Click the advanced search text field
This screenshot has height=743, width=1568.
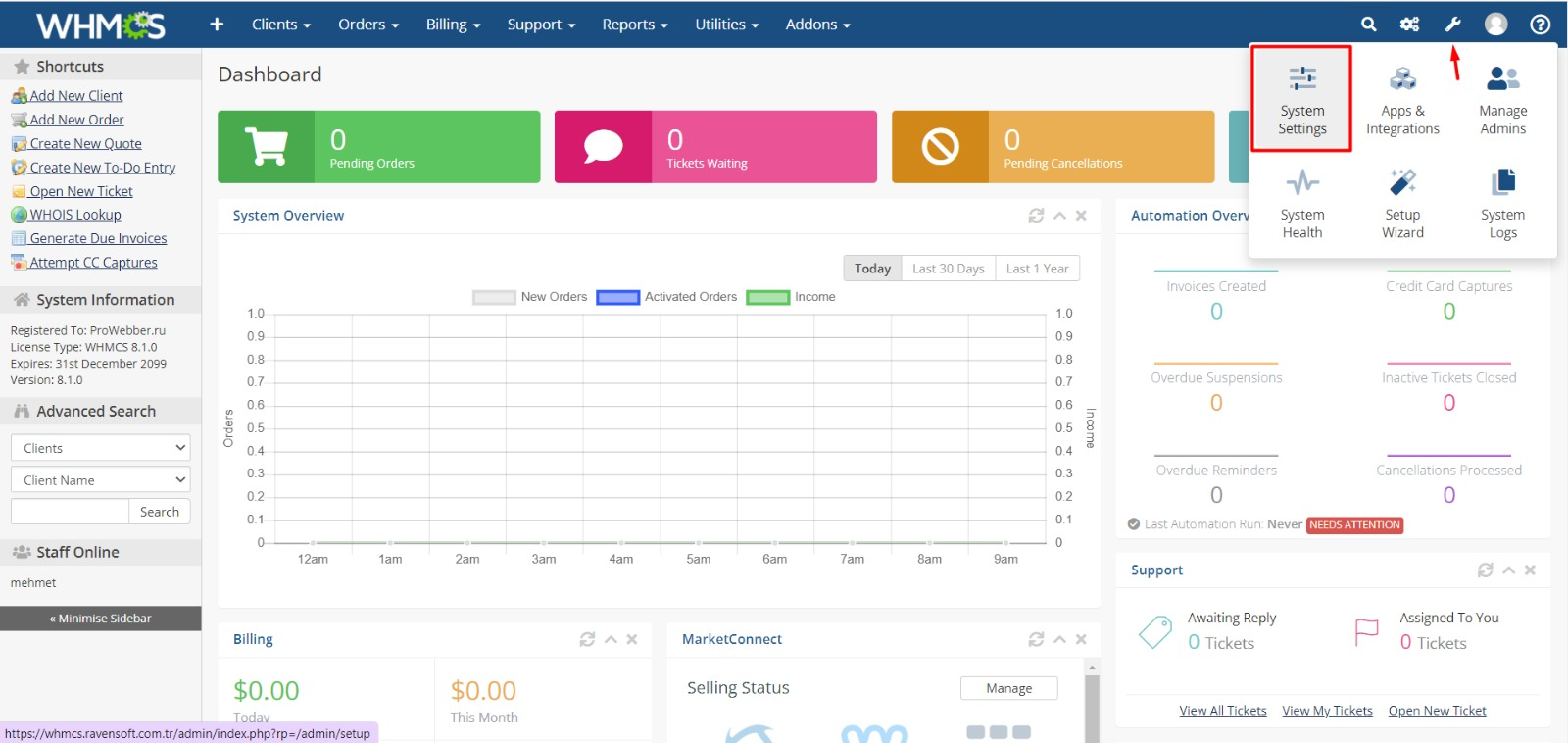coord(70,512)
